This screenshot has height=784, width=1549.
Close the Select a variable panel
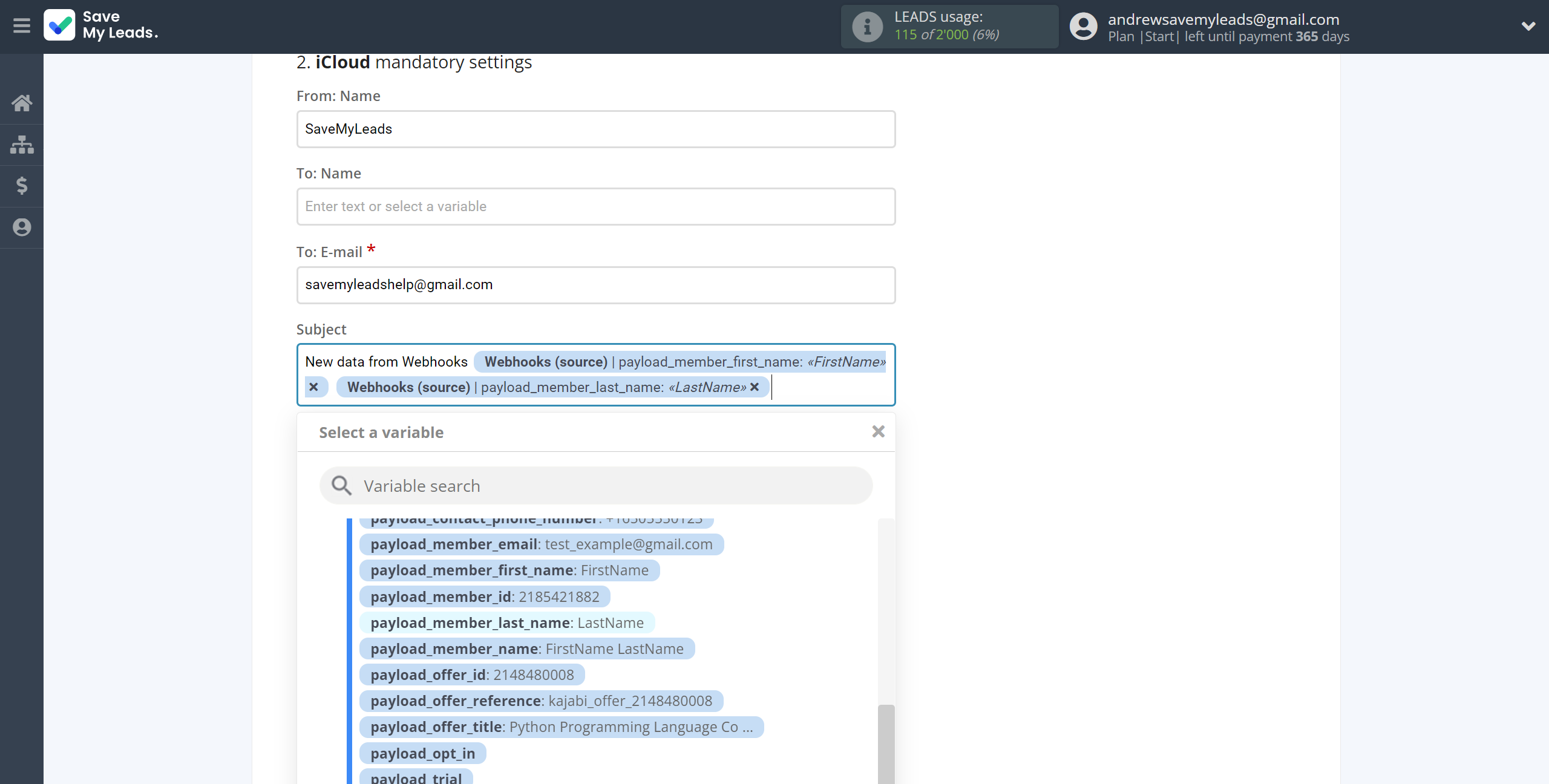[x=879, y=431]
